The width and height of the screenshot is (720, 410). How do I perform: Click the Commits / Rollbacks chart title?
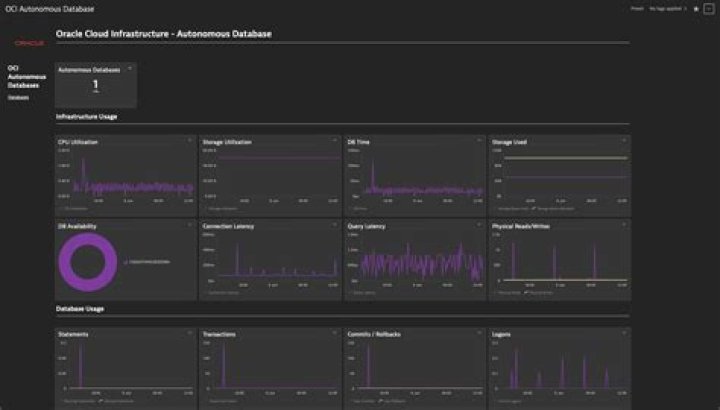374,334
